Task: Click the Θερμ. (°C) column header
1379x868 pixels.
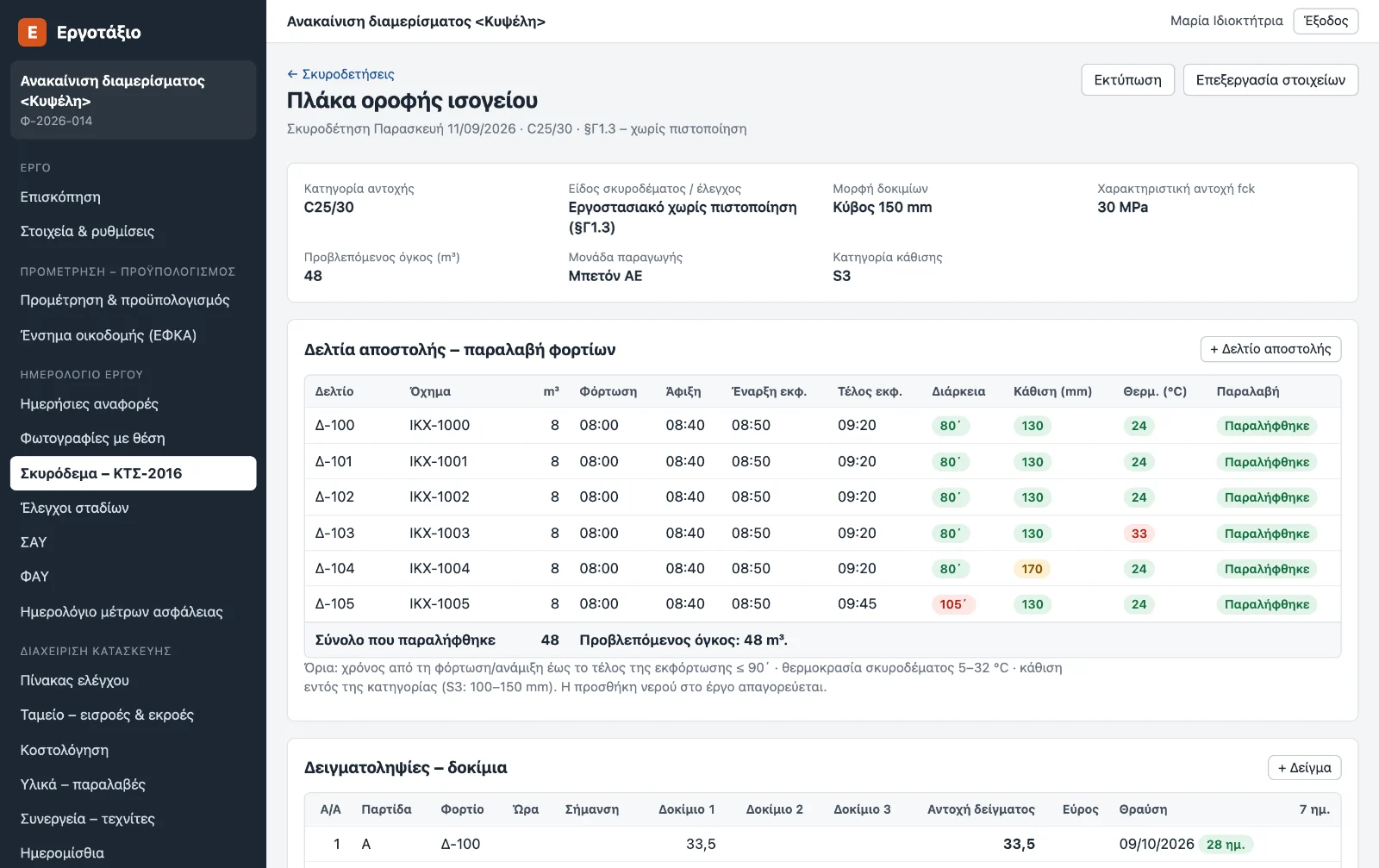Action: 1155,391
